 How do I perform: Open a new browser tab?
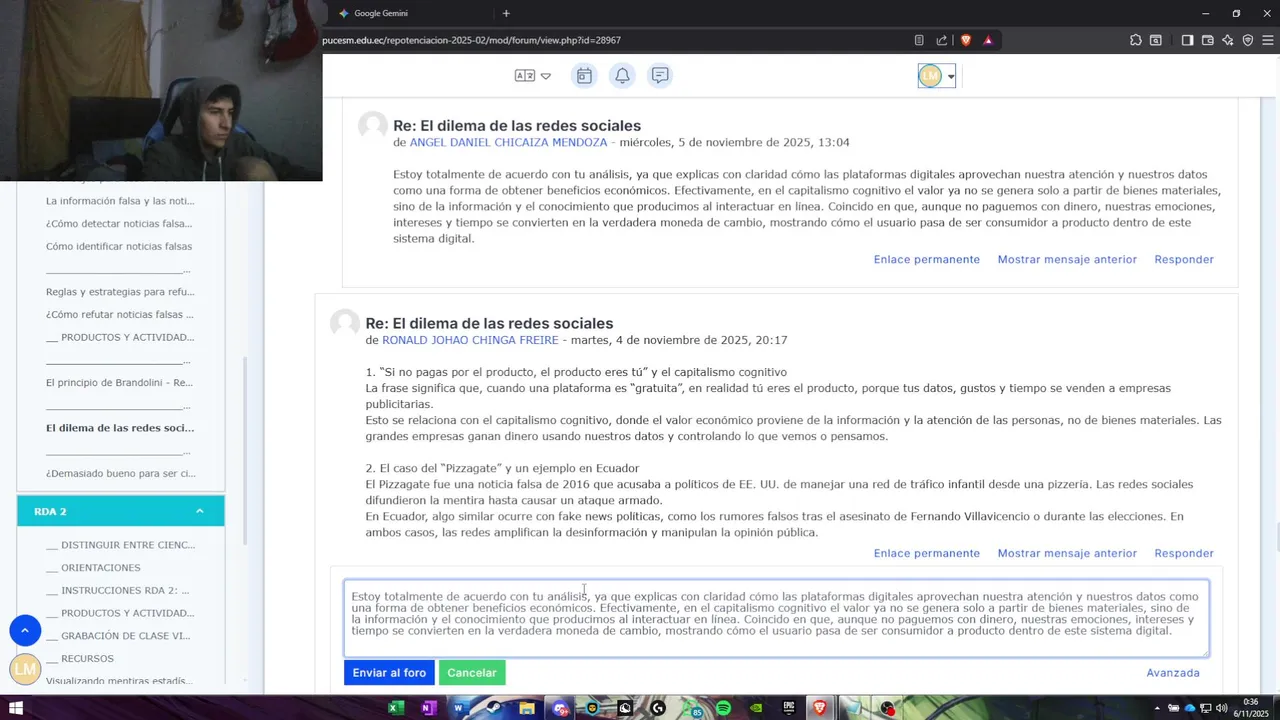coord(506,13)
